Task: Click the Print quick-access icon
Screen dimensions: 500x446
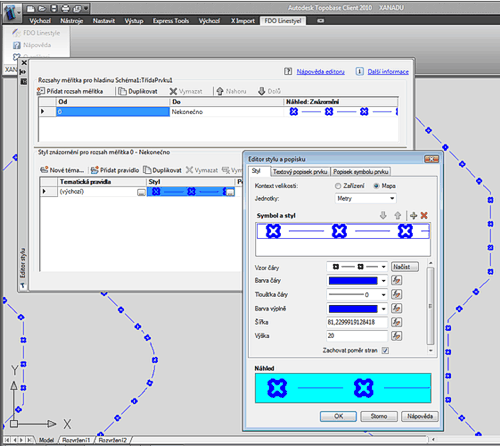Action: coord(65,8)
